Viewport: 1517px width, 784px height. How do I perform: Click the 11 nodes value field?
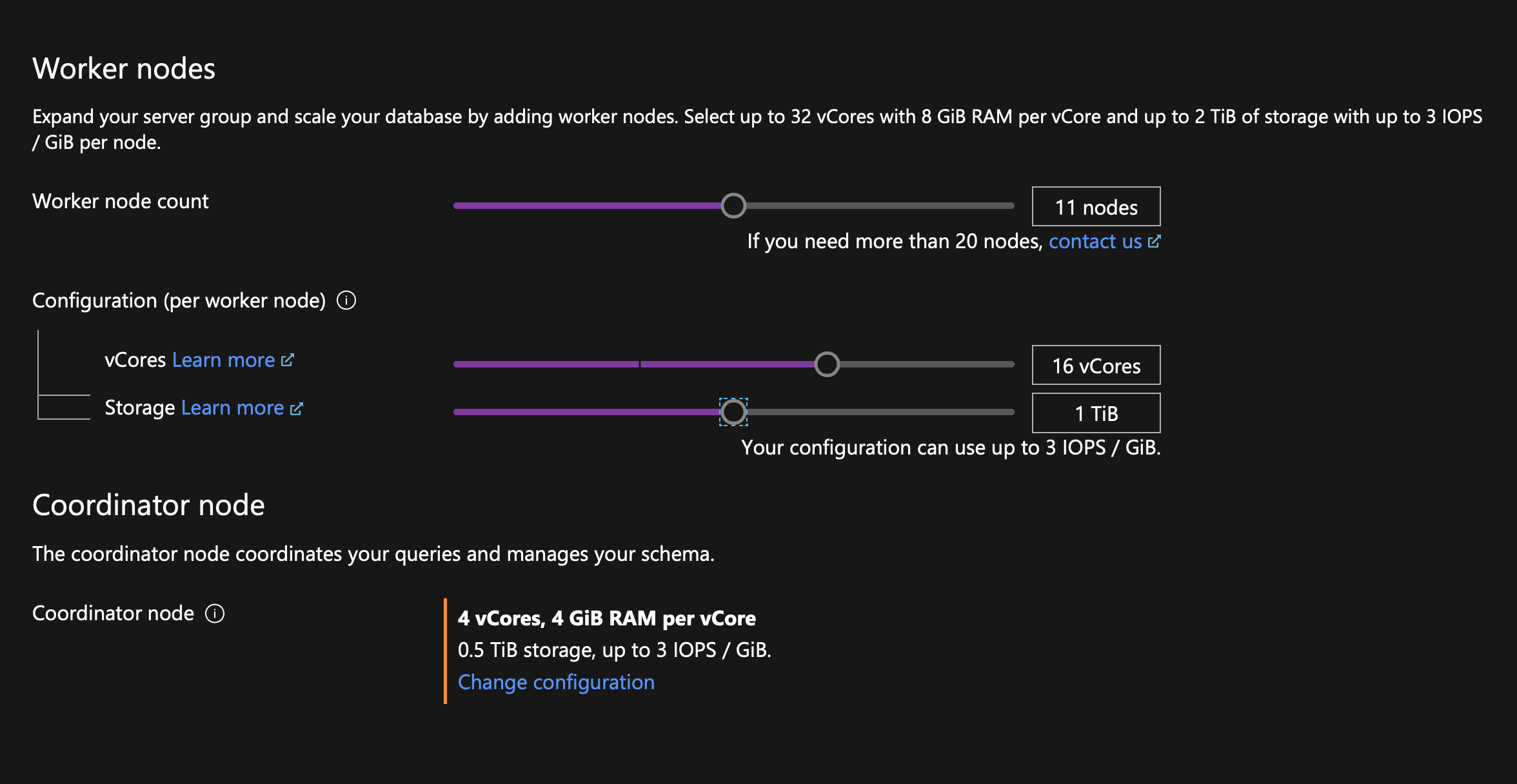click(x=1095, y=206)
